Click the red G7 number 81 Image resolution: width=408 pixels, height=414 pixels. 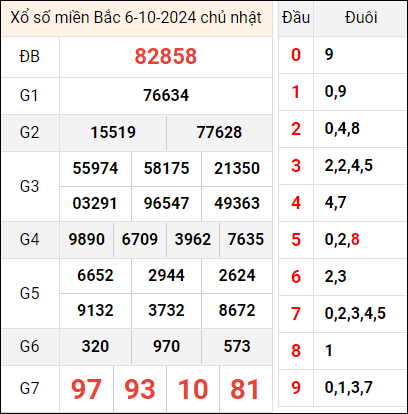click(x=245, y=389)
